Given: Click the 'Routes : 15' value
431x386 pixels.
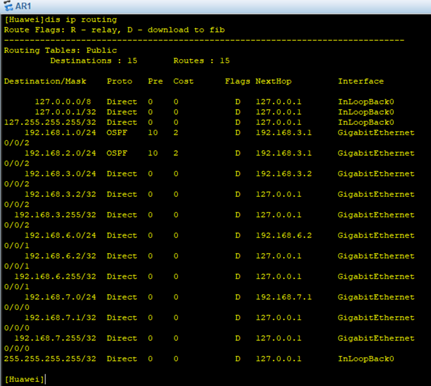Looking at the screenshot, I should pos(201,61).
